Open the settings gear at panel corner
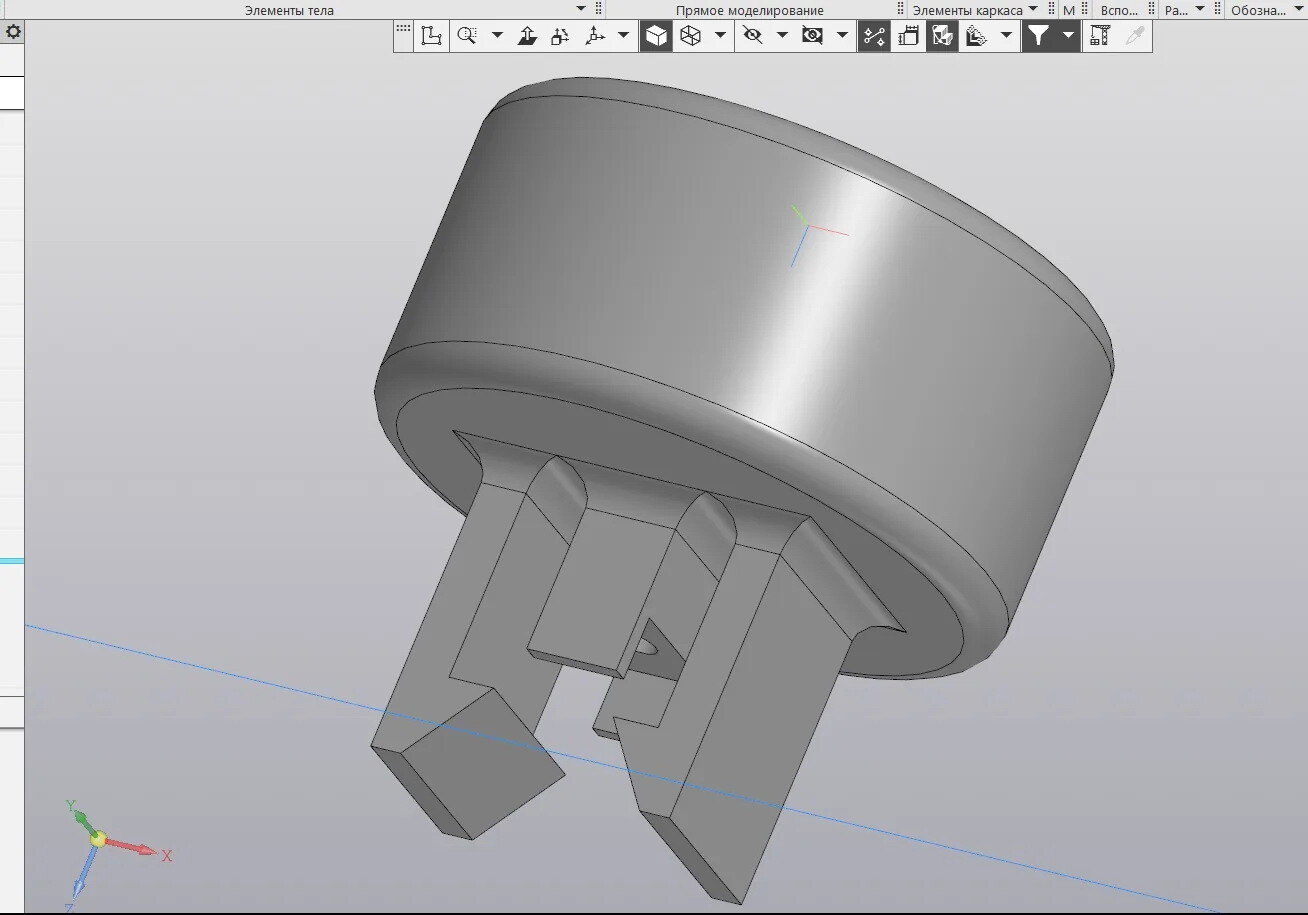This screenshot has height=915, width=1308. 13,32
